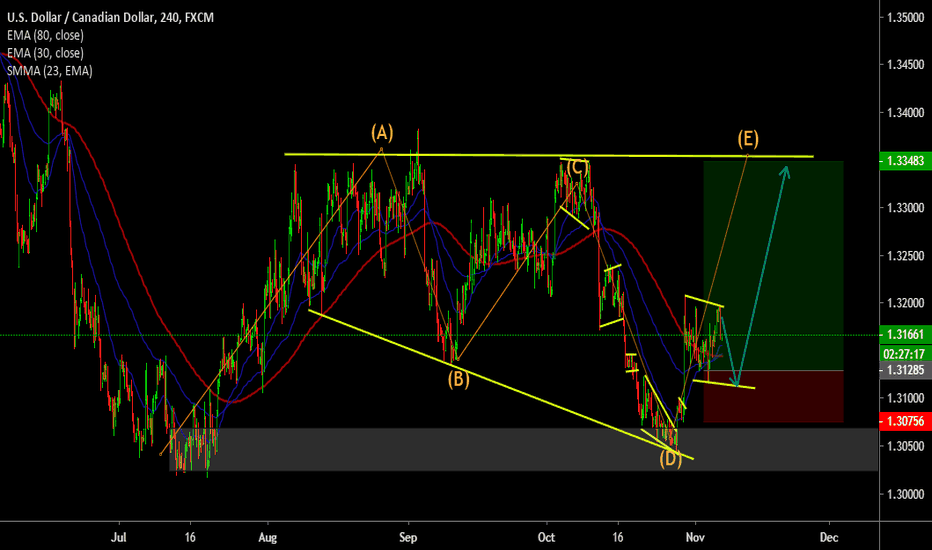Select the dark red stop-loss zone
Image resolution: width=932 pixels, height=550 pixels.
773,397
